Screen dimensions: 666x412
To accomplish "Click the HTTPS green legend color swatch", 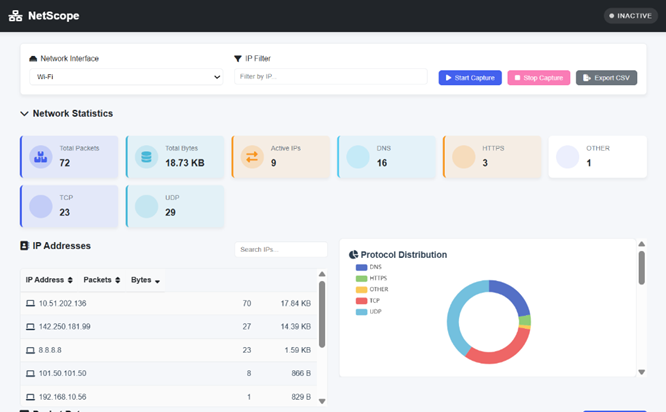I will click(x=361, y=278).
